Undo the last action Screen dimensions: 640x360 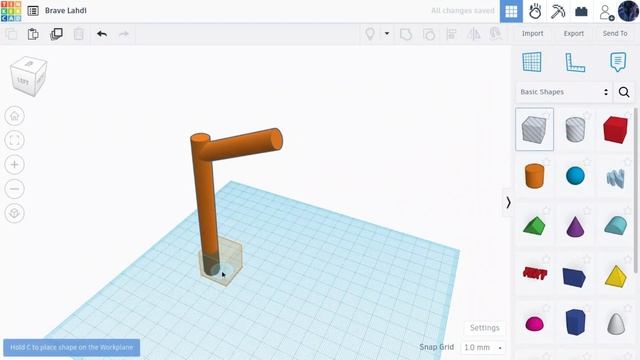pyautogui.click(x=102, y=33)
